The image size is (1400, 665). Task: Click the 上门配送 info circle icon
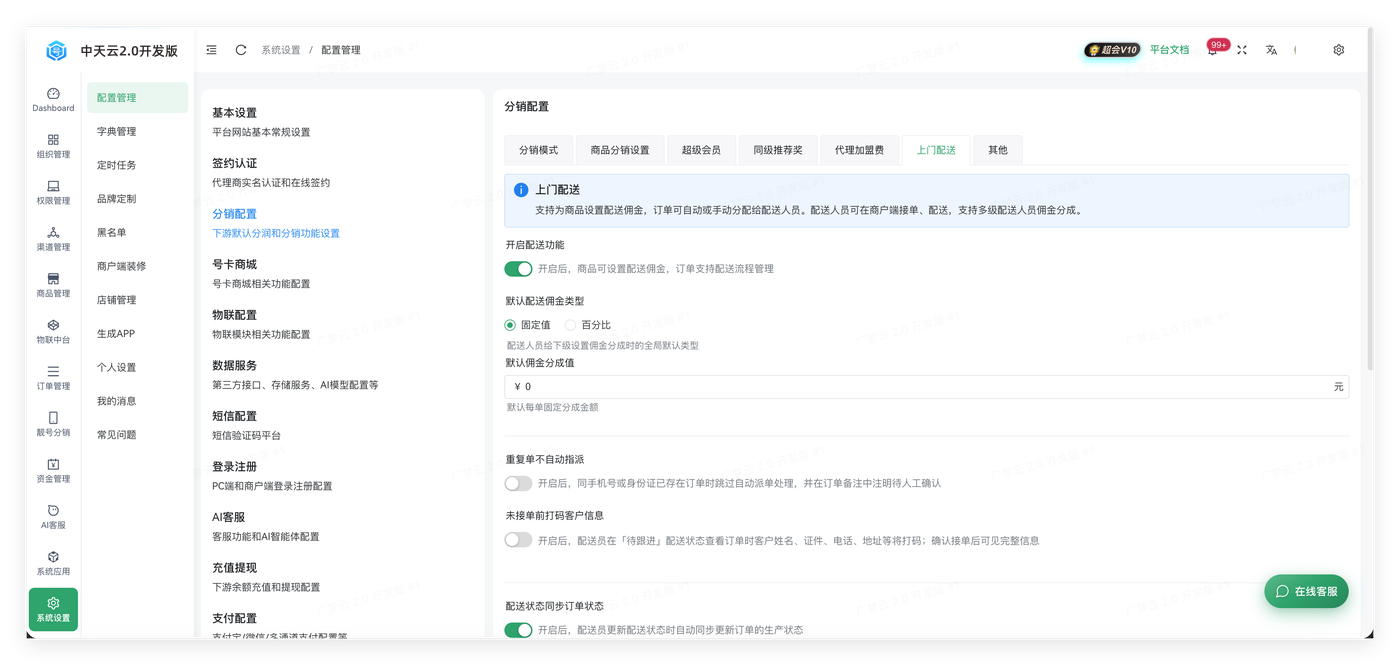521,190
